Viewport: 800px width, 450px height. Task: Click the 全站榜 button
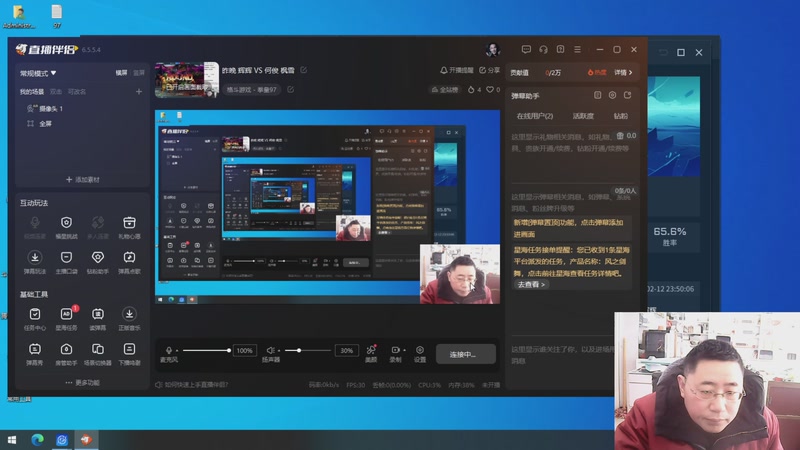[445, 90]
